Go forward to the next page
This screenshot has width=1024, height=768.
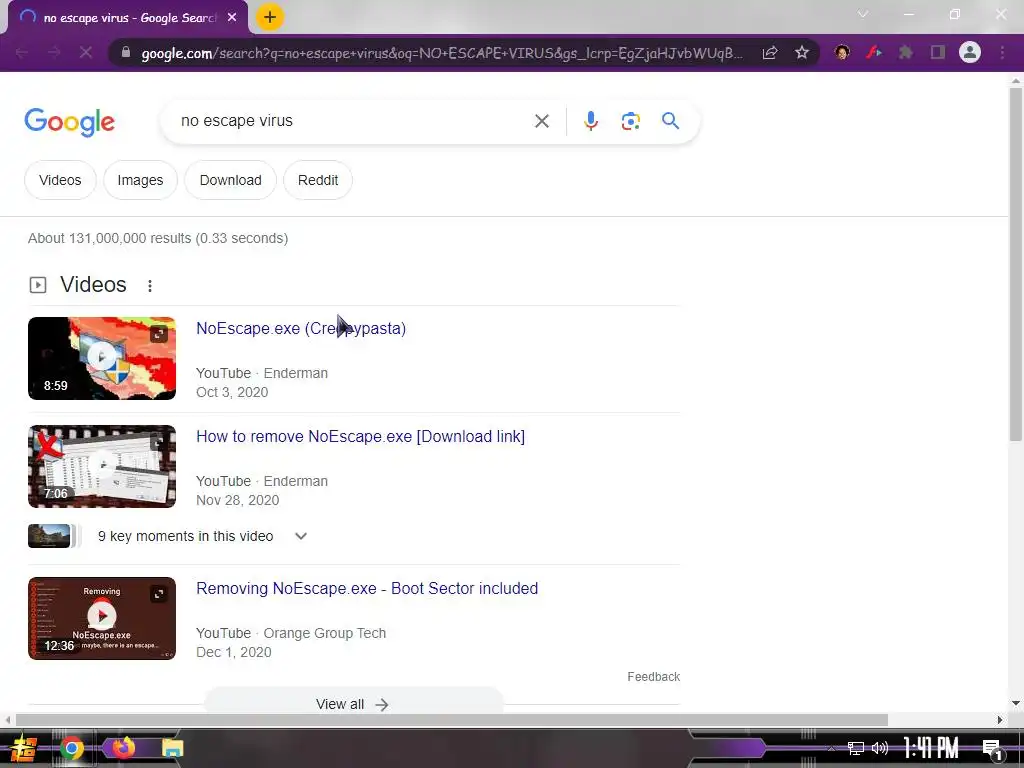click(x=54, y=53)
